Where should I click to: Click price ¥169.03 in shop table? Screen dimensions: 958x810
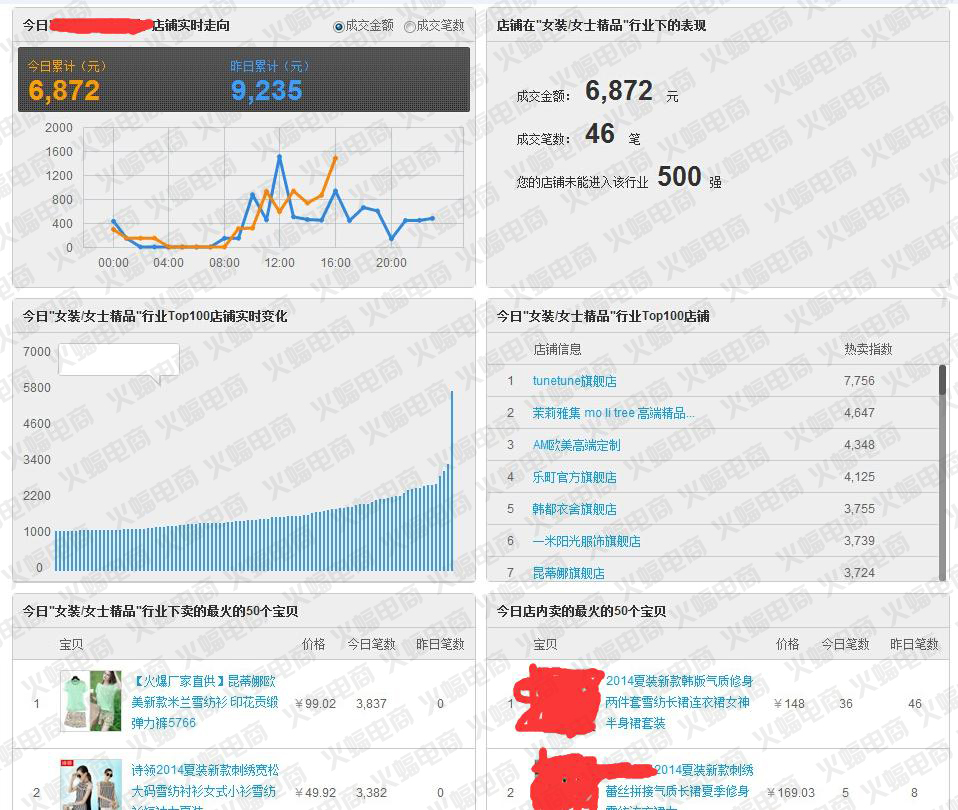point(791,793)
